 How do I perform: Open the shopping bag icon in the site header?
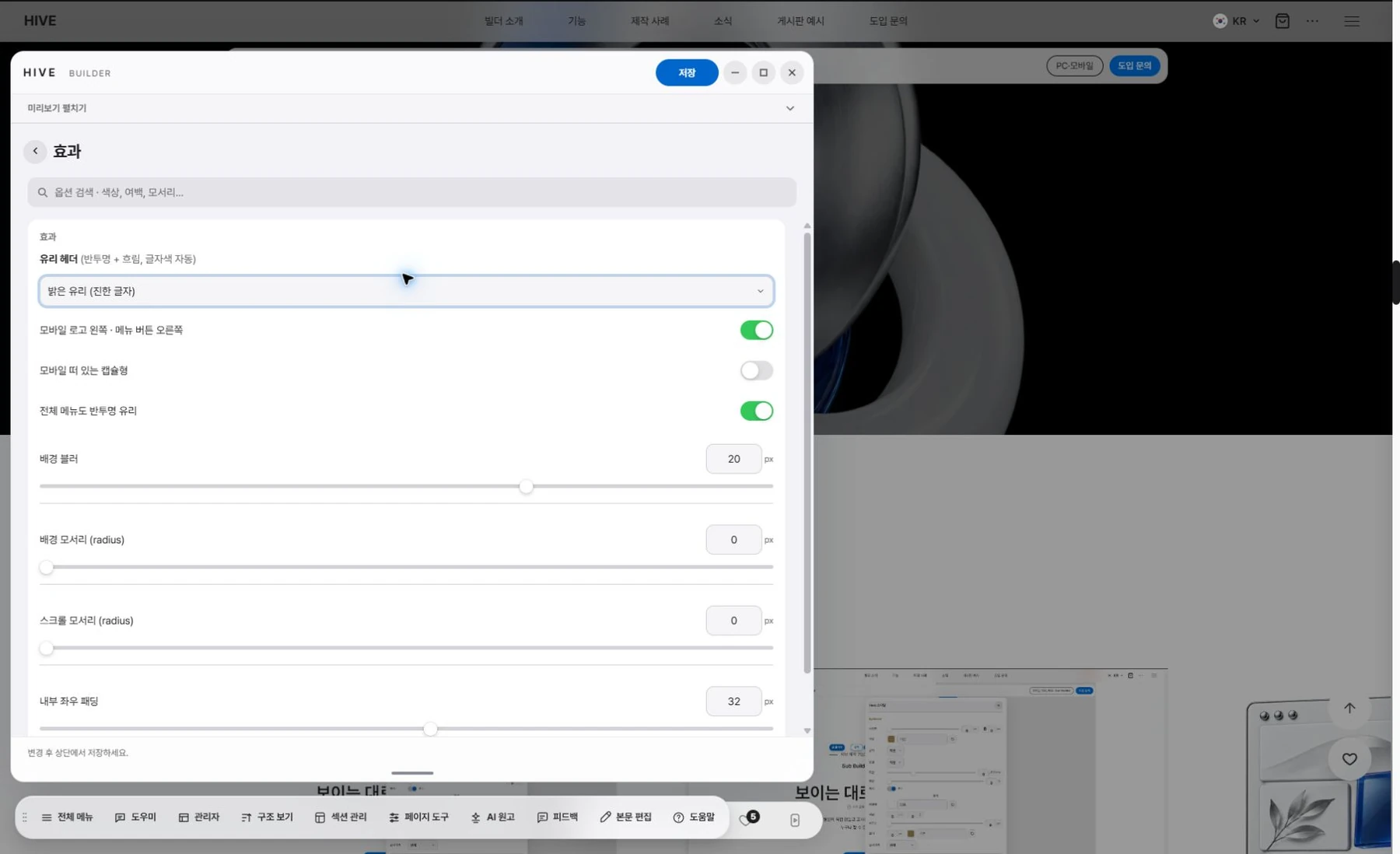tap(1283, 21)
